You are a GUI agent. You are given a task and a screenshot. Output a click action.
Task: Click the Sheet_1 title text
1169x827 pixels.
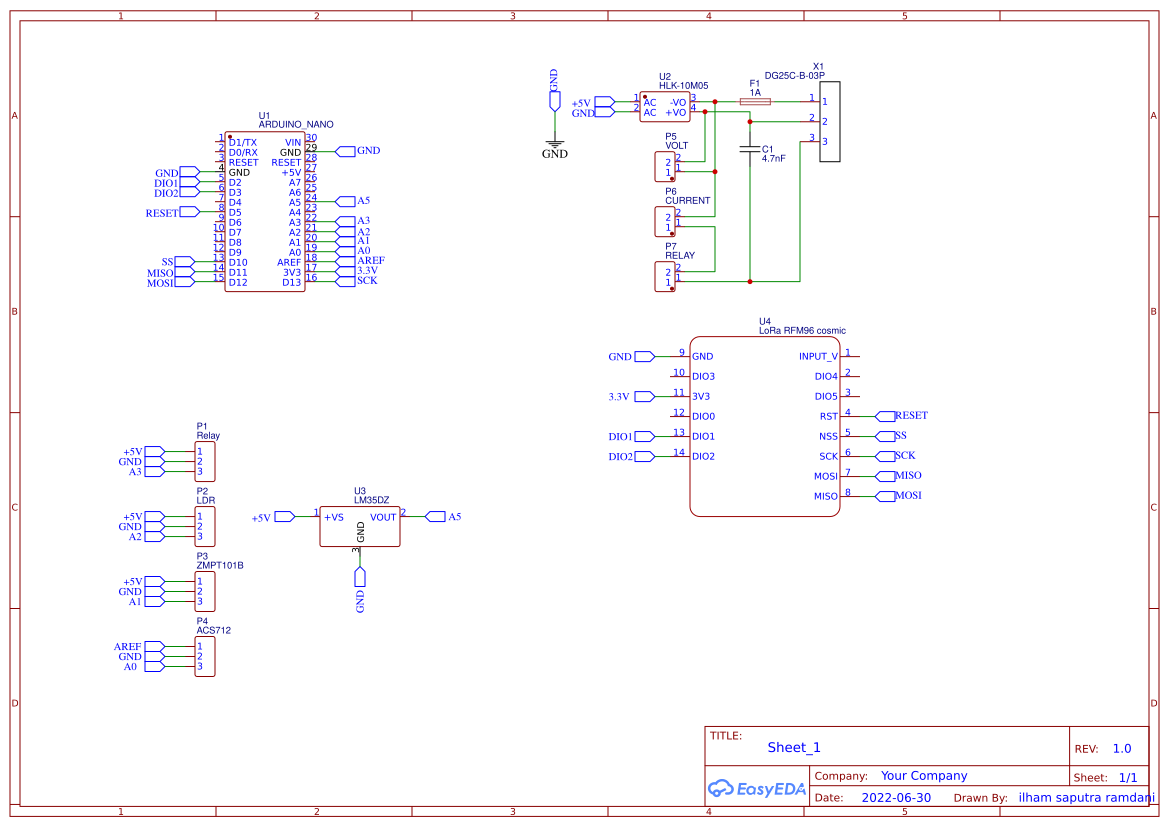[x=794, y=747]
